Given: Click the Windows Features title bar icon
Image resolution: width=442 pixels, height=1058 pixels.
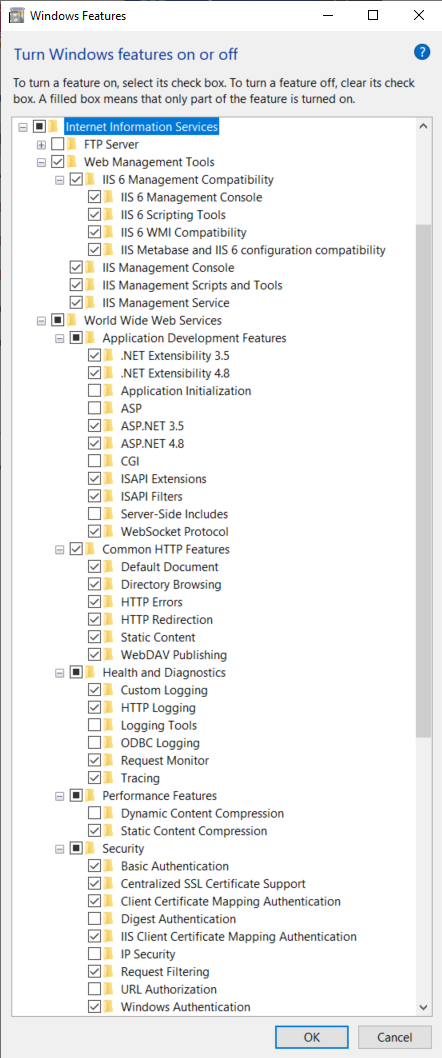Looking at the screenshot, I should tap(17, 15).
